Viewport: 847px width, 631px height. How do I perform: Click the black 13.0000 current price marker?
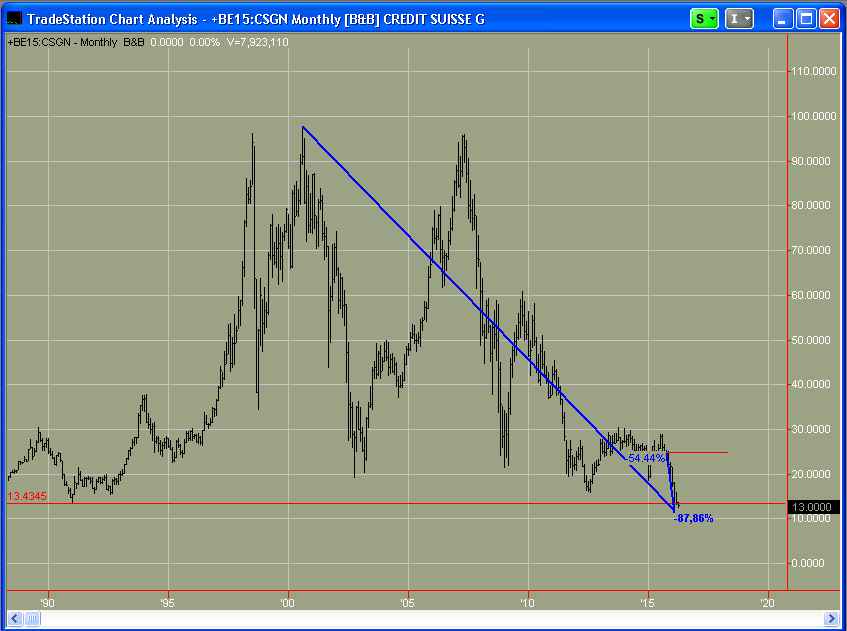tap(813, 507)
